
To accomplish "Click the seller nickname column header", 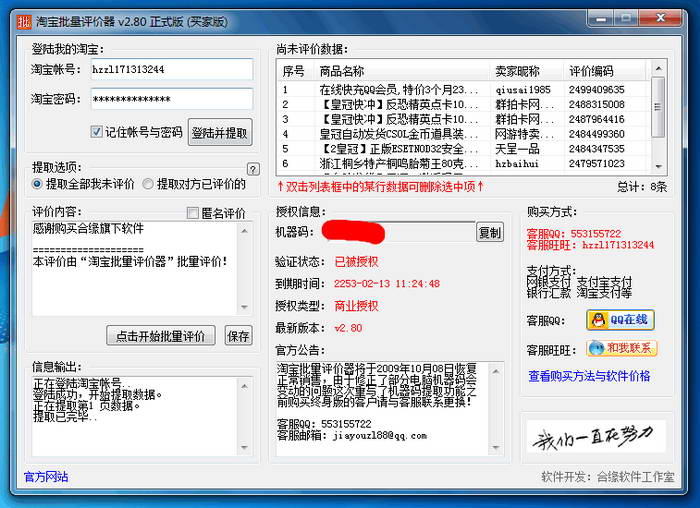I will tap(526, 71).
